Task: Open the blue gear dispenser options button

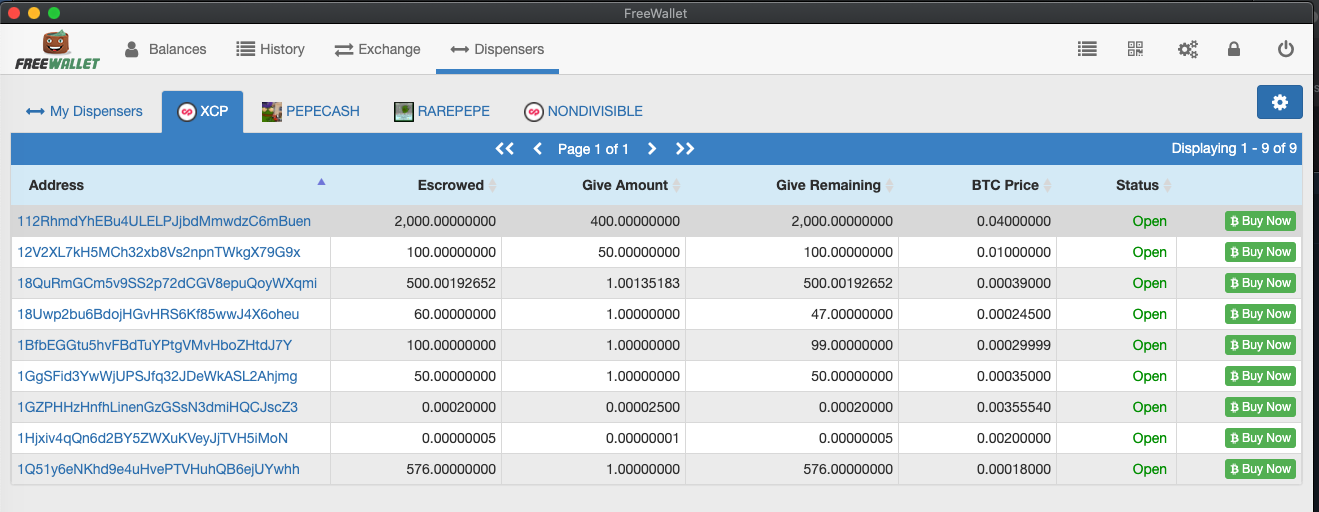Action: 1280,102
